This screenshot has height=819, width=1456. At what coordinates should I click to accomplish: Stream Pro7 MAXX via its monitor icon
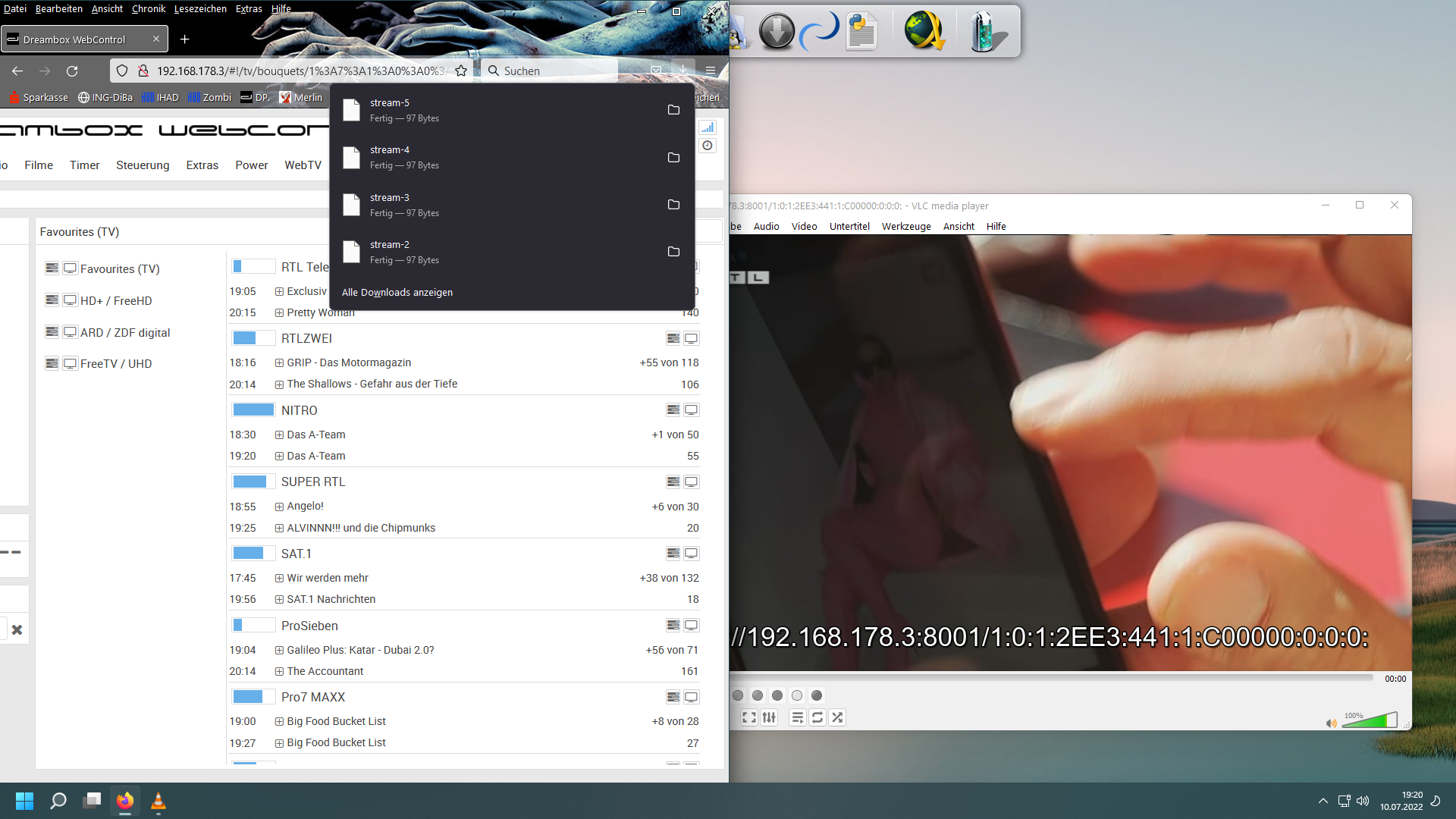tap(692, 697)
